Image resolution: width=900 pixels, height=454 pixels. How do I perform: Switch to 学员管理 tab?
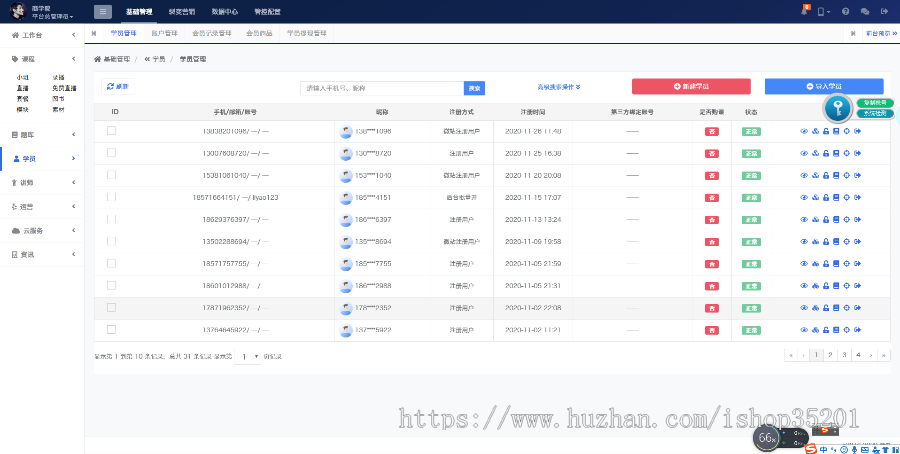123,33
